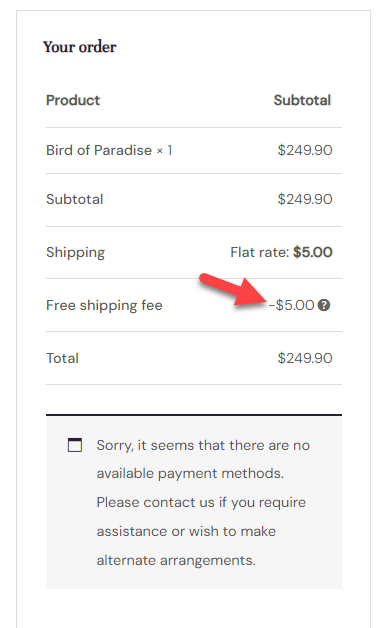This screenshot has width=389, height=628.
Task: Click the -$5.00 fee amount
Action: point(291,305)
